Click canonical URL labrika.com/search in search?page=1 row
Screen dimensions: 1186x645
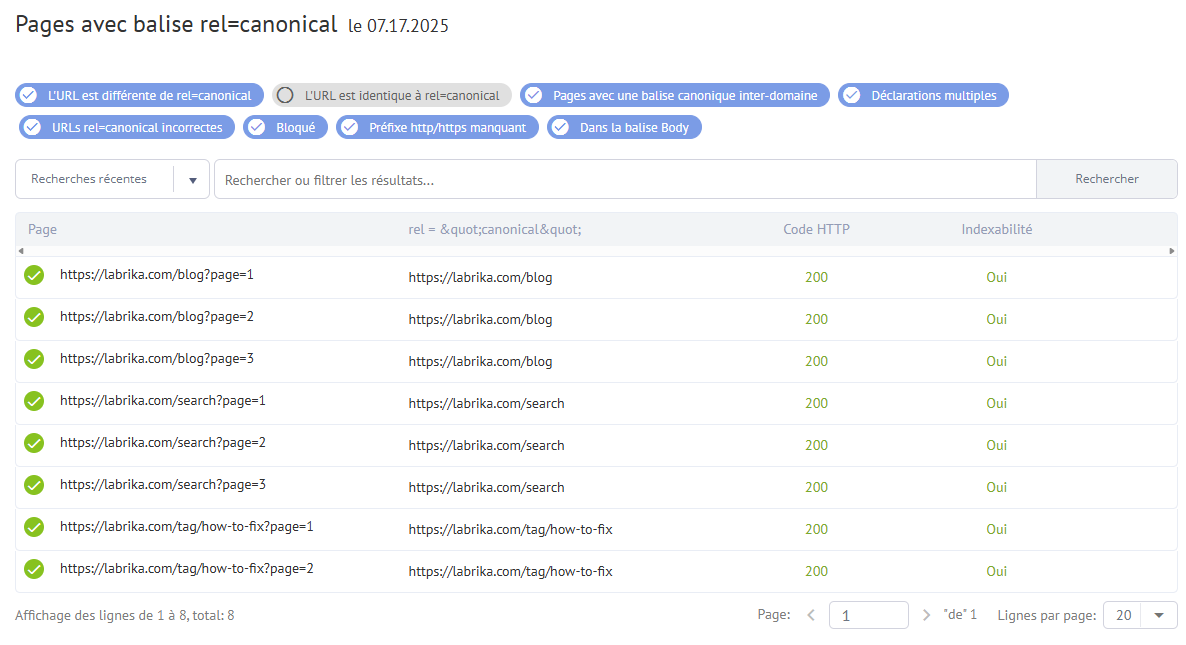click(486, 404)
